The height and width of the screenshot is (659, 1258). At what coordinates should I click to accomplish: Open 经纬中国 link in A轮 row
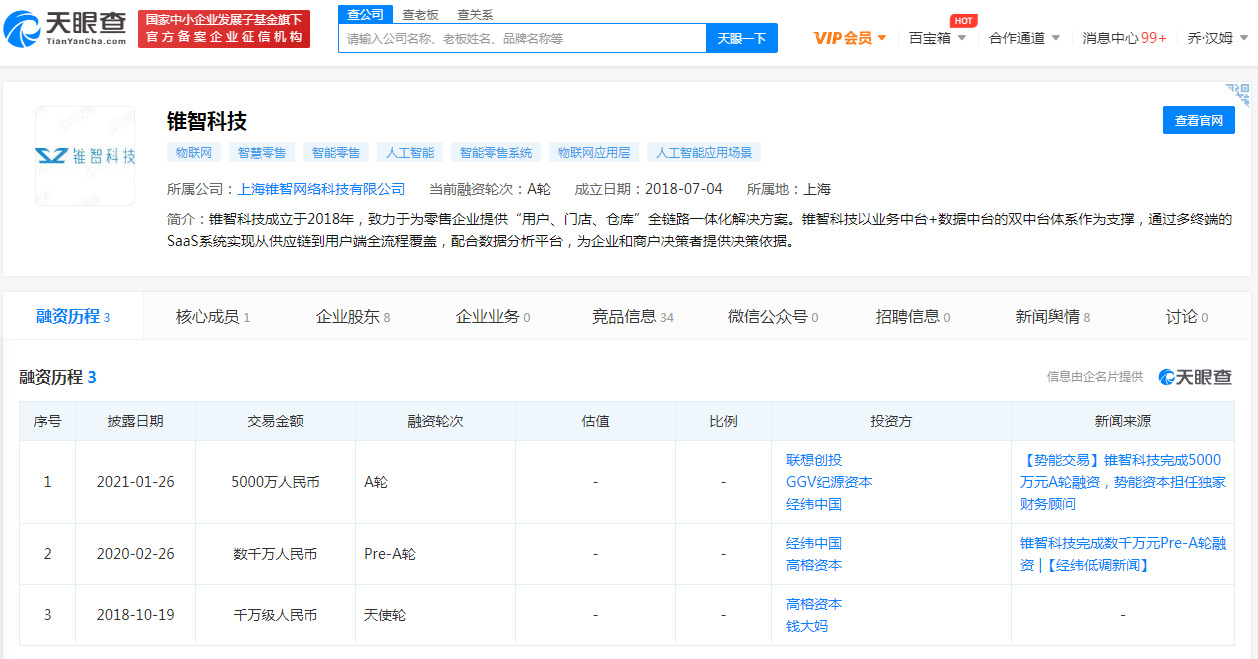tap(814, 504)
